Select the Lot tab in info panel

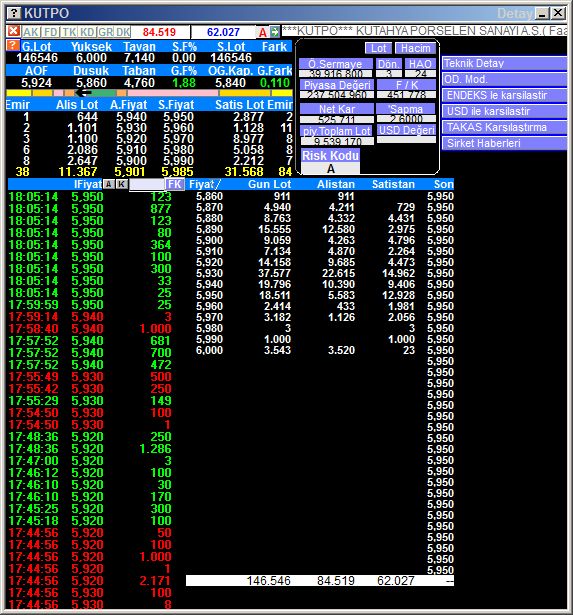pyautogui.click(x=378, y=48)
